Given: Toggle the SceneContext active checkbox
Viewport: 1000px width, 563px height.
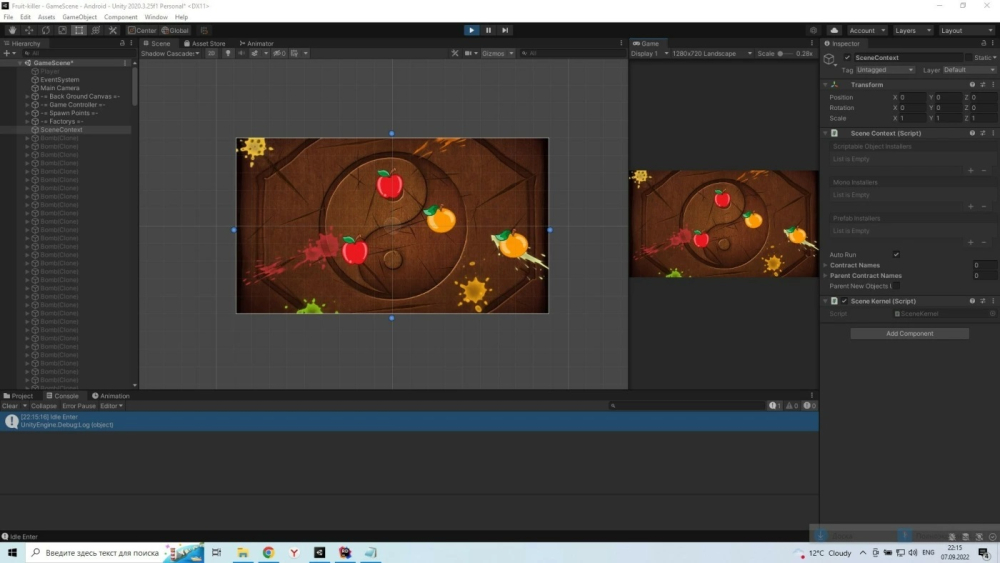Looking at the screenshot, I should (x=848, y=58).
